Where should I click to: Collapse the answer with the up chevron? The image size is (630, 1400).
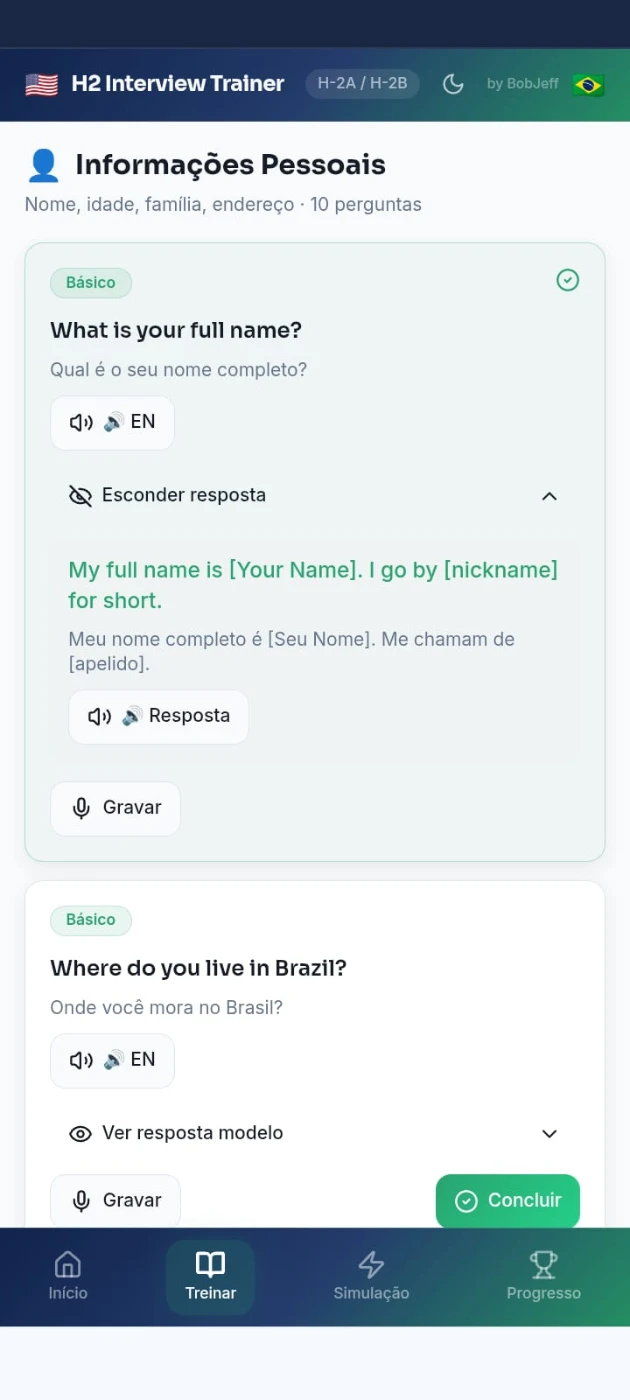pyautogui.click(x=549, y=496)
